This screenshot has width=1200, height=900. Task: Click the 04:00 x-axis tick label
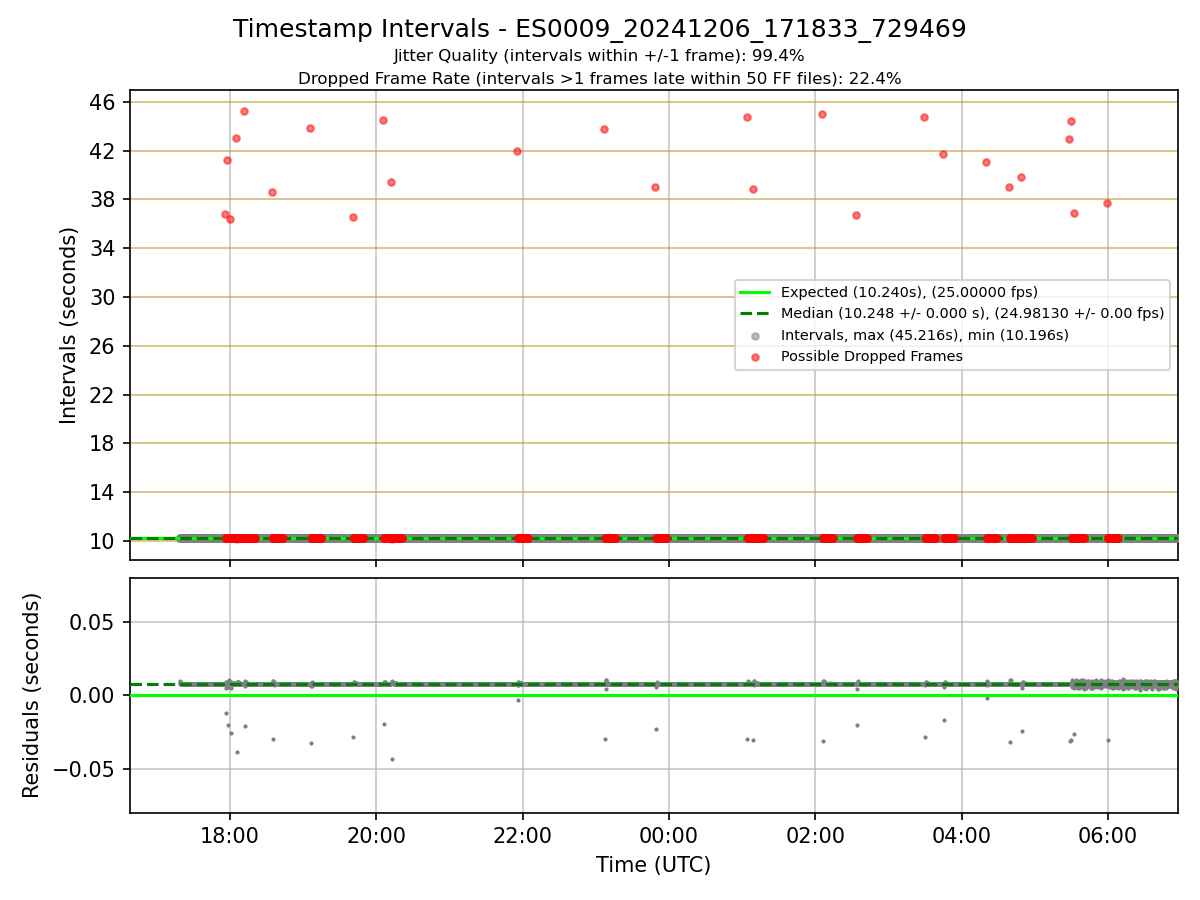tap(961, 835)
